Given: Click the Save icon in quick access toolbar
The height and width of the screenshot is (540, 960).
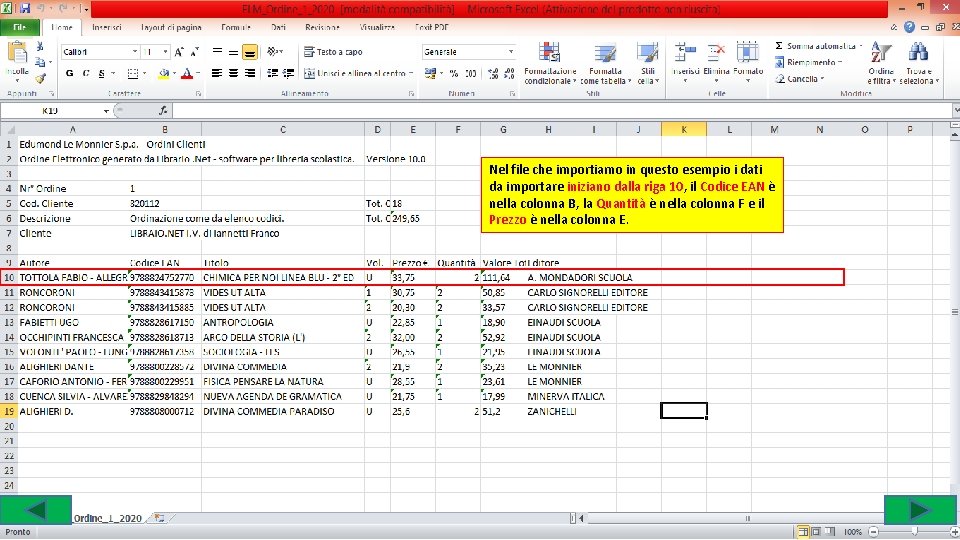Looking at the screenshot, I should (x=25, y=9).
